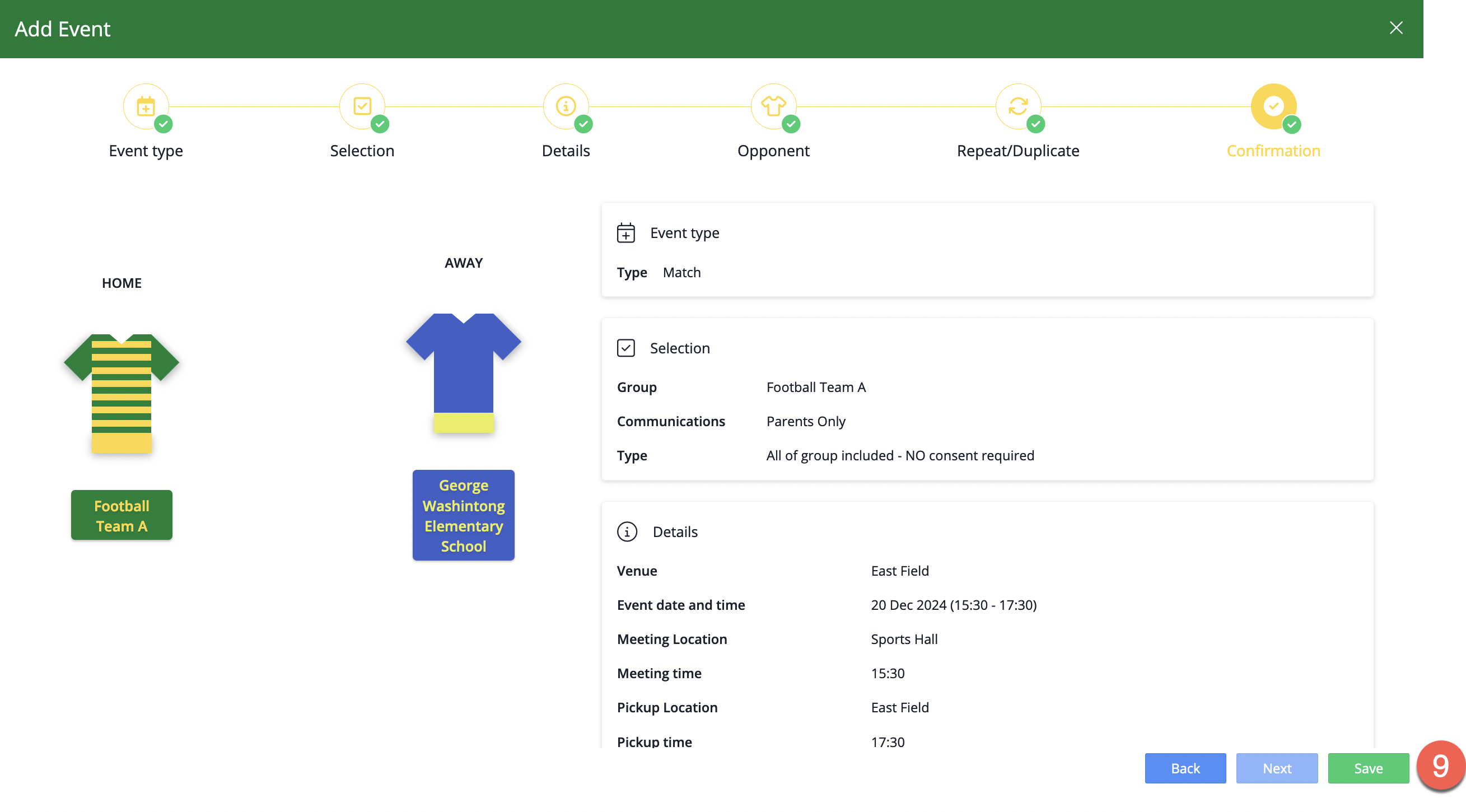Click the Event type calendar step icon
The width and height of the screenshot is (1466, 812).
(146, 106)
